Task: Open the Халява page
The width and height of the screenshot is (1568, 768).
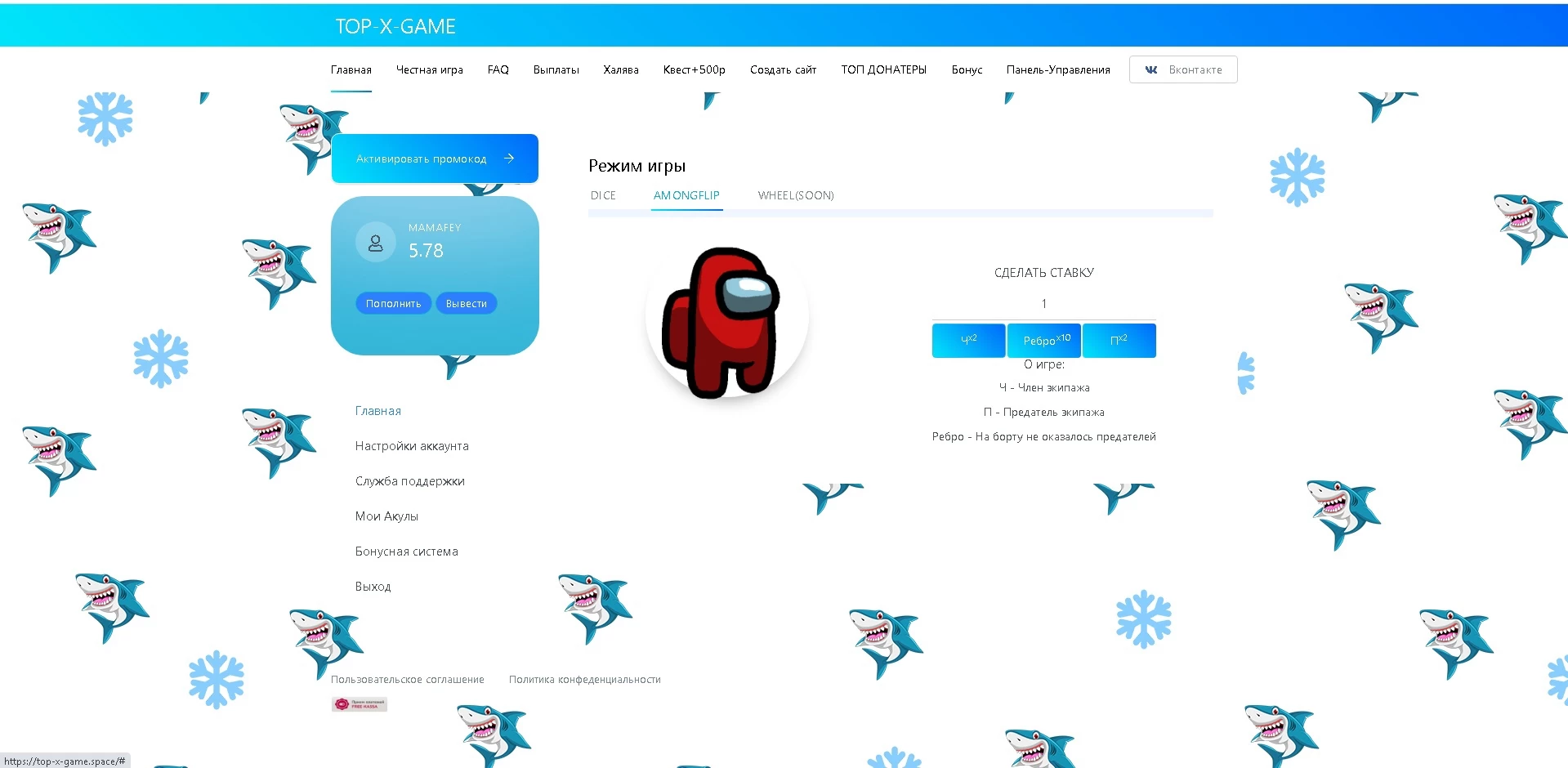Action: [621, 69]
